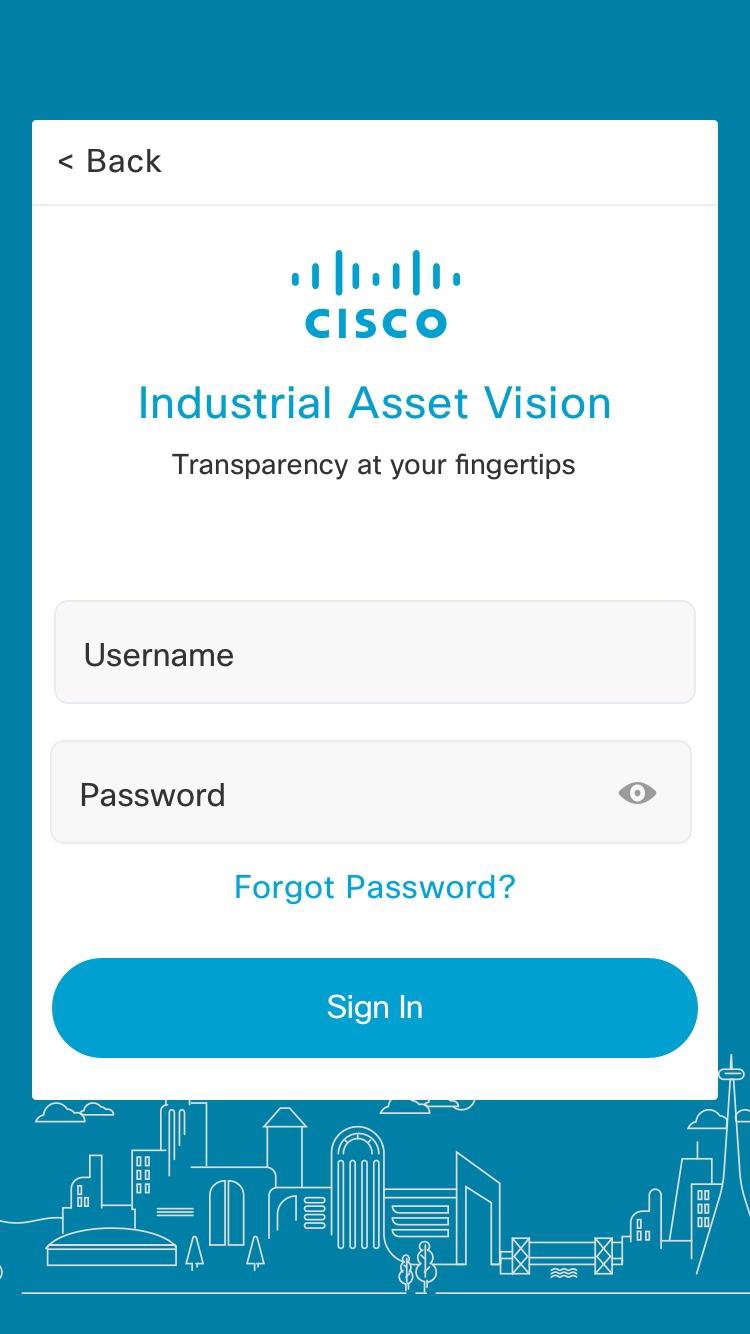Click the eye icon in the Password field
Viewport: 750px width, 1334px height.
[637, 793]
